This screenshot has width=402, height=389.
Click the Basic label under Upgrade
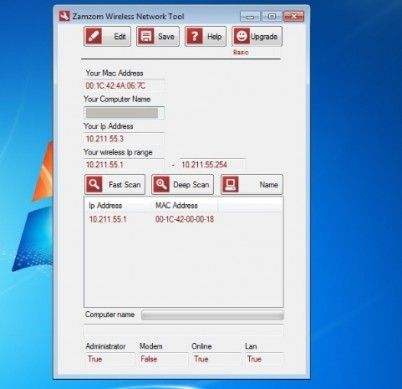241,52
